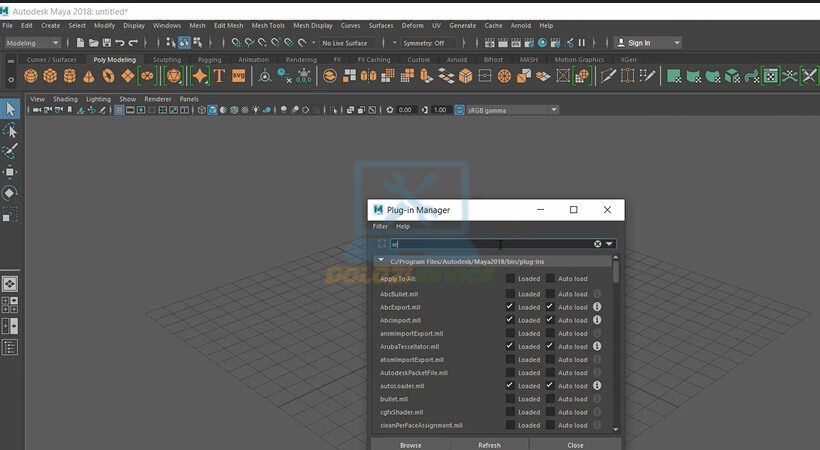820x450 pixels.
Task: Click the Plug-in Manager list scrollbar thumb
Action: [616, 271]
